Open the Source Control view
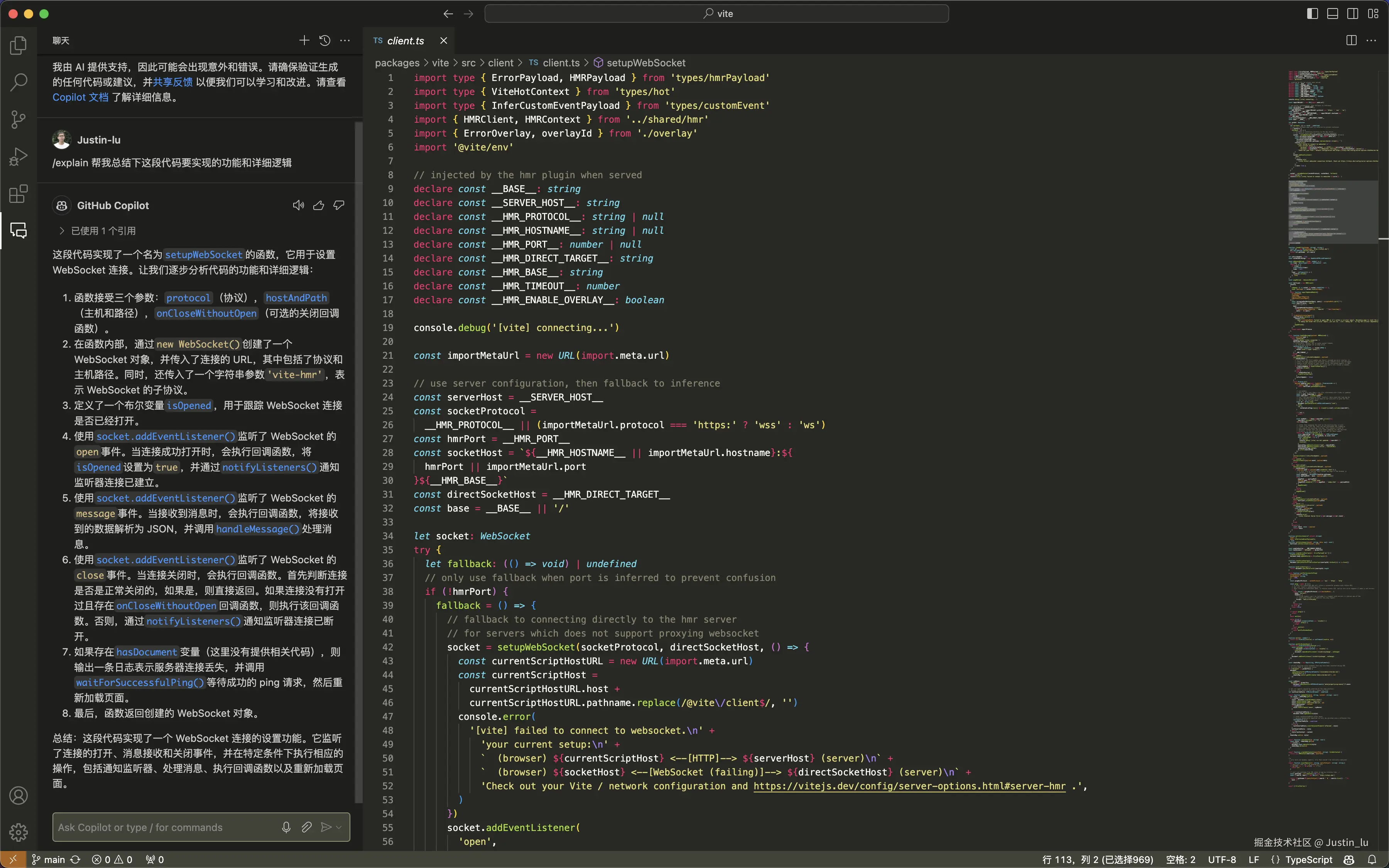1389x868 pixels. 19,120
